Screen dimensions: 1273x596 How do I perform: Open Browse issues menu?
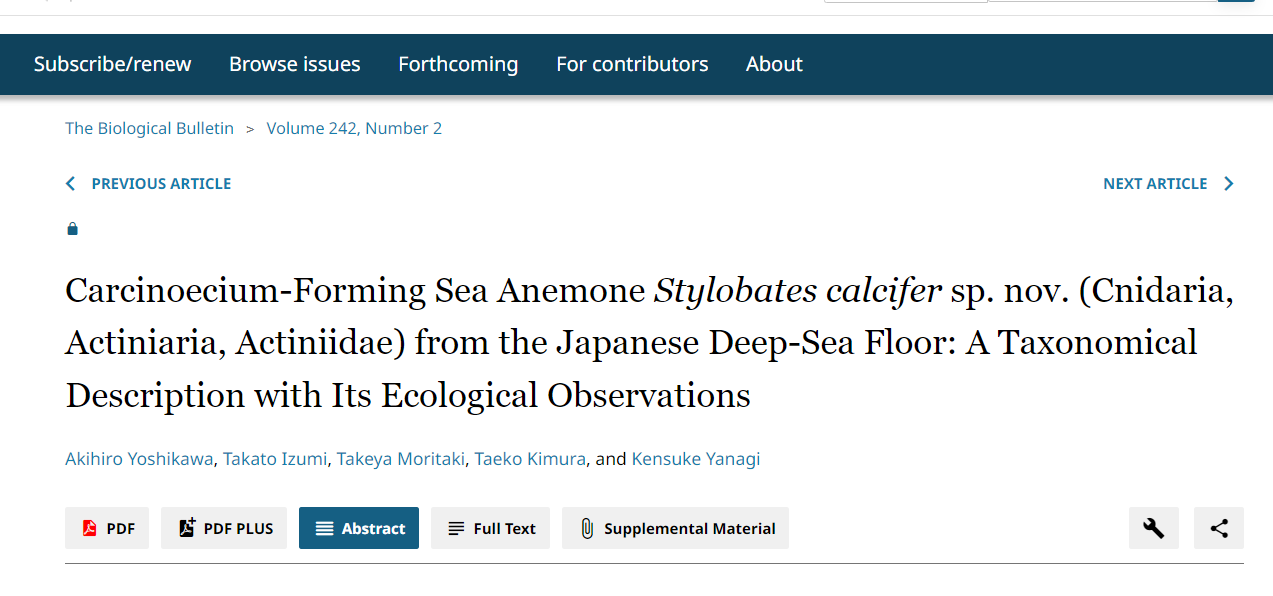pos(295,64)
